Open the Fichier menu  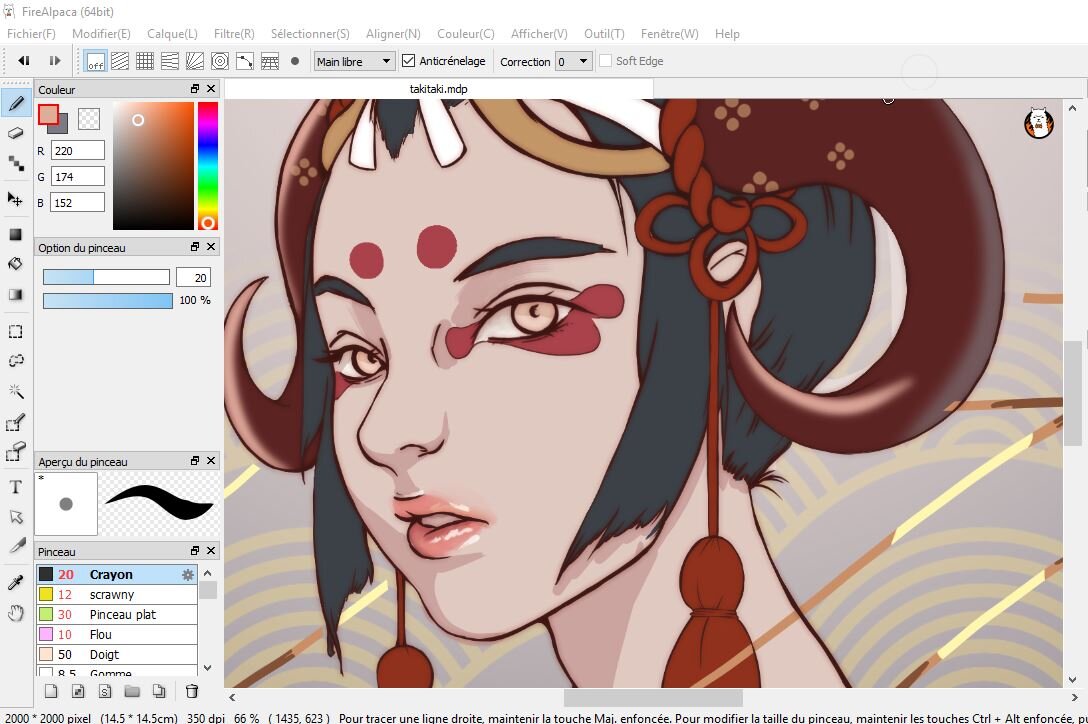click(x=31, y=33)
